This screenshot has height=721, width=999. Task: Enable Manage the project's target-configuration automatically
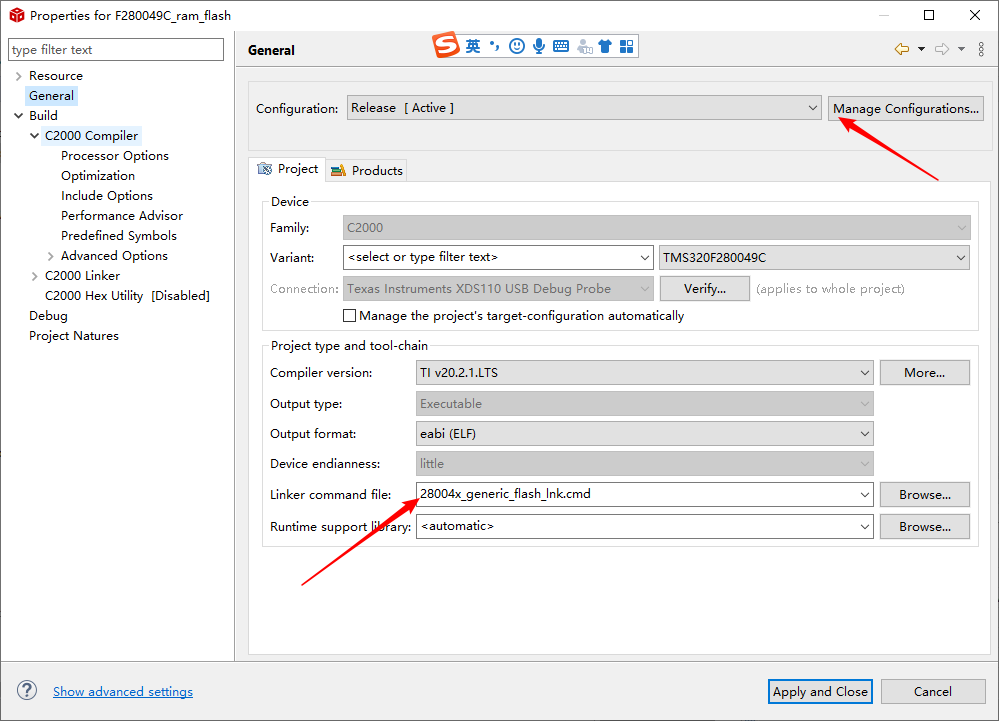point(349,315)
